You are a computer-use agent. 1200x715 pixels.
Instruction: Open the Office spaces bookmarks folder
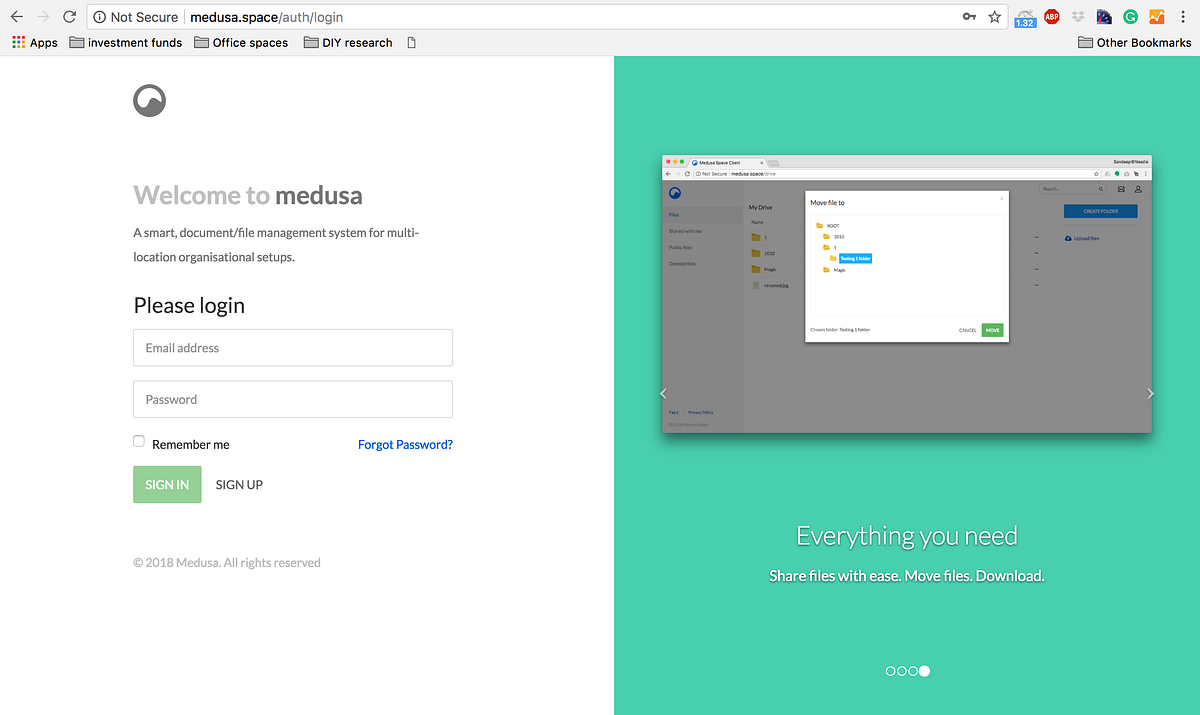click(x=240, y=42)
